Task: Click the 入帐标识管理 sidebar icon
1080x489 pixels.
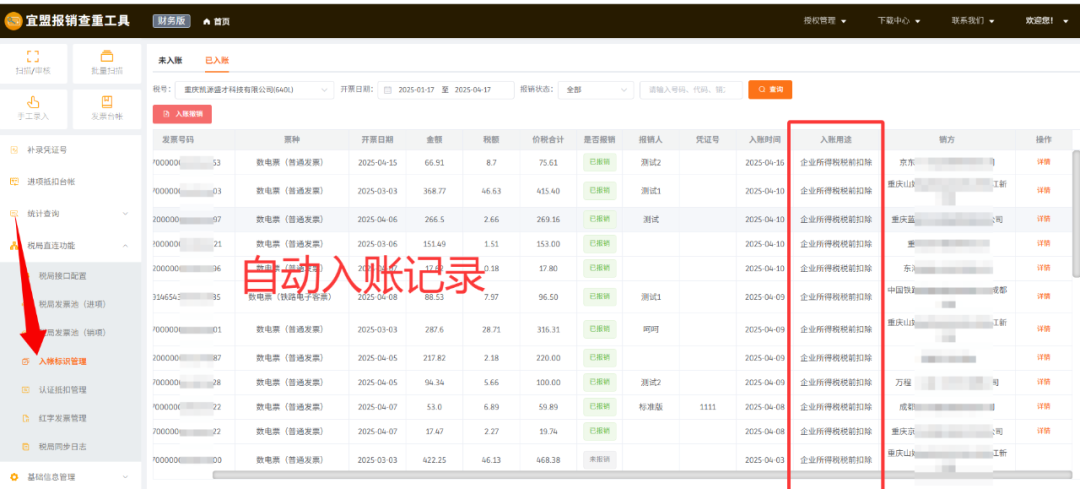Action: click(x=25, y=361)
